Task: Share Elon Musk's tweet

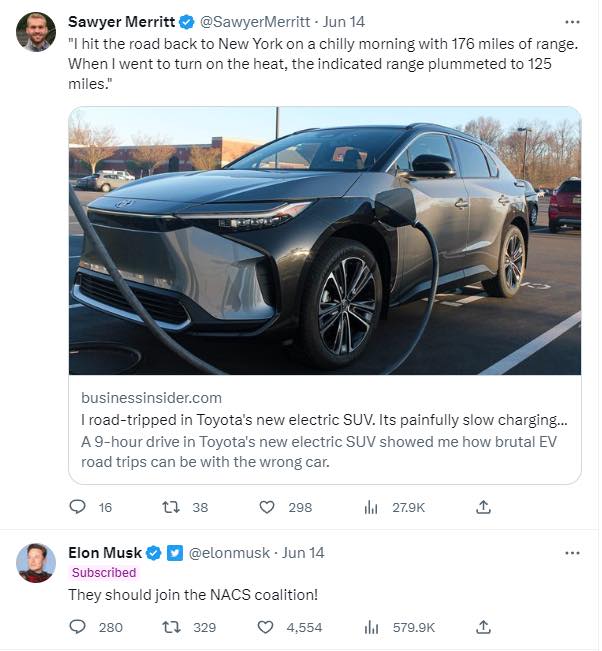Action: click(483, 627)
